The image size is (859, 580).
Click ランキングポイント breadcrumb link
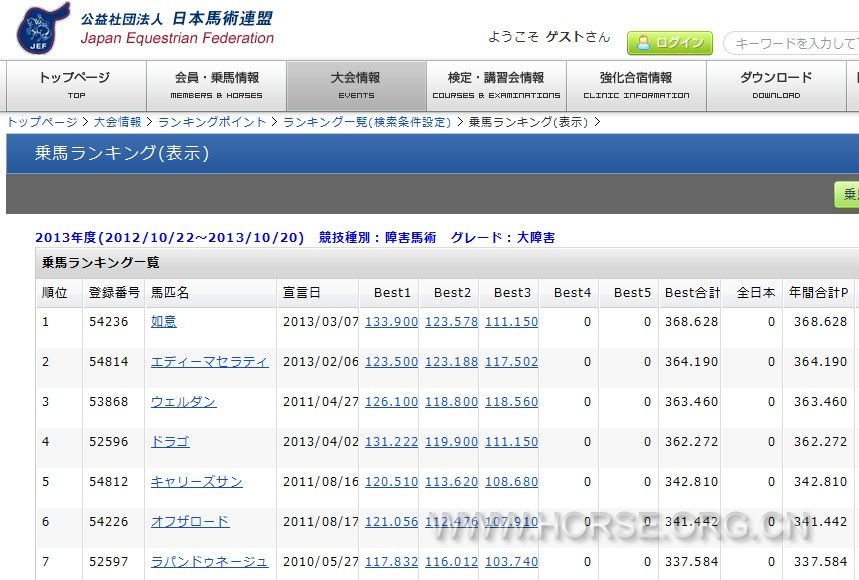coord(212,122)
